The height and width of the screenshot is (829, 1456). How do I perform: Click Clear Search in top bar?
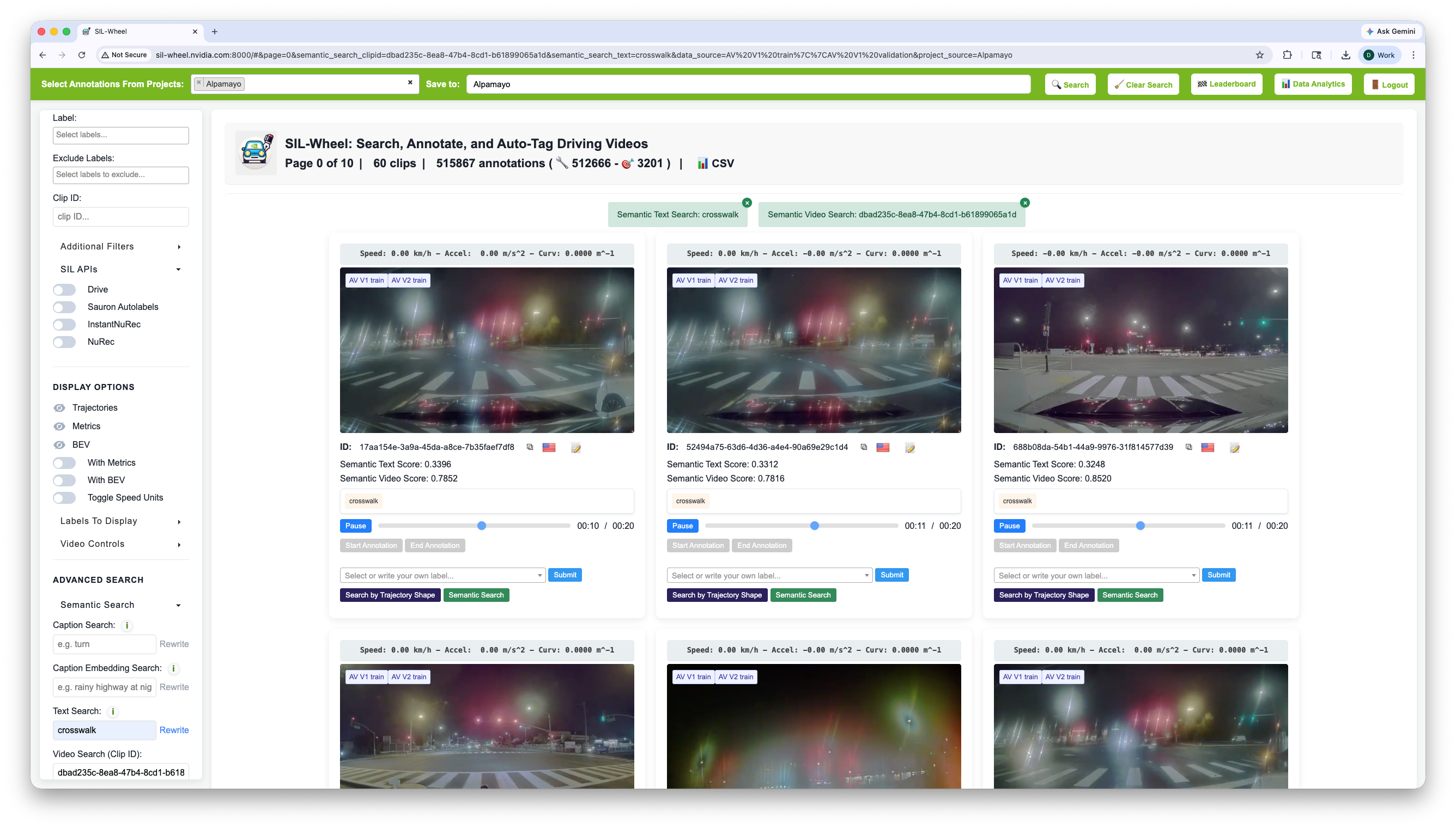pos(1142,84)
